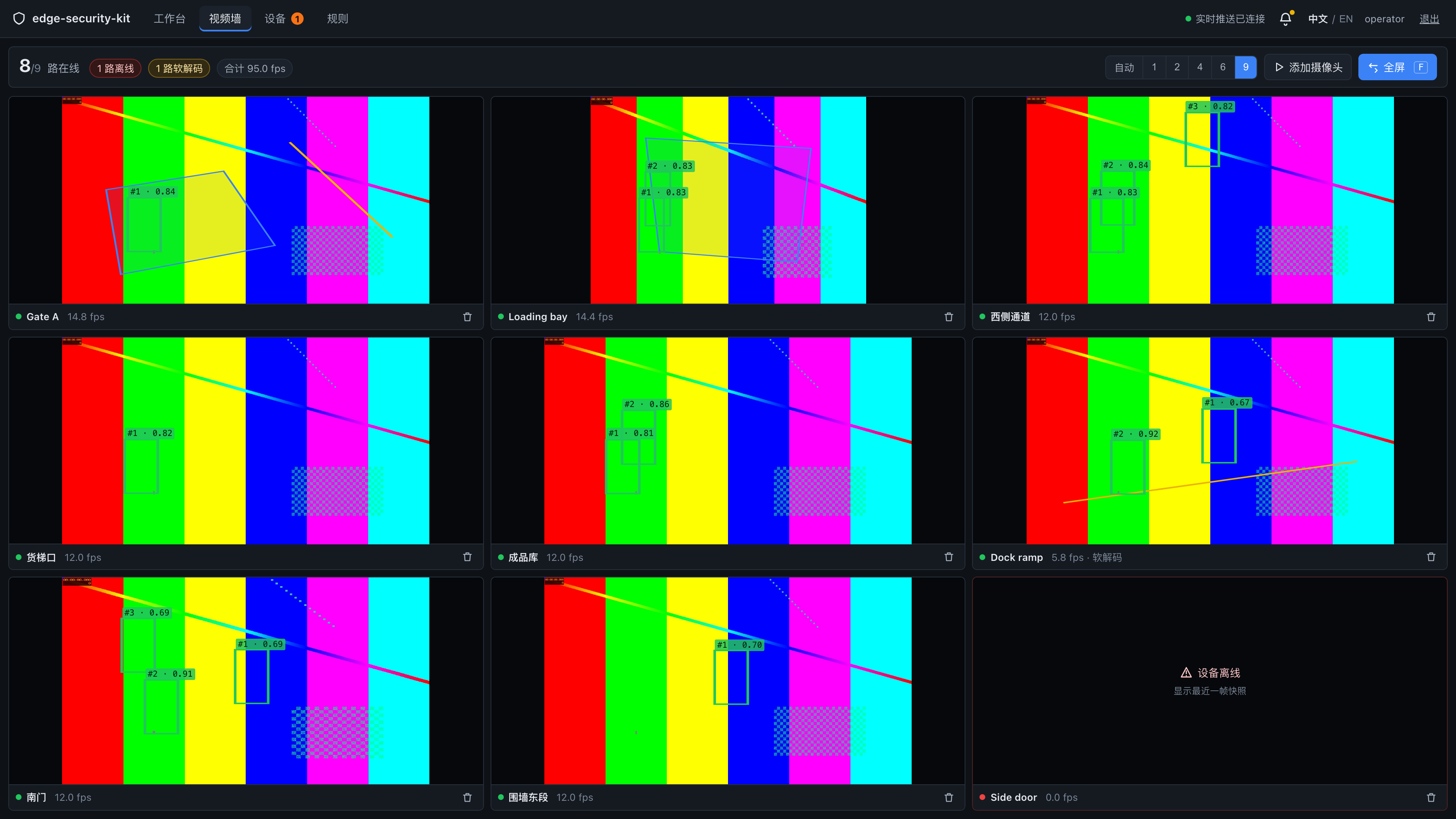Switch language to 中文
Image resolution: width=1456 pixels, height=819 pixels.
[x=1317, y=19]
